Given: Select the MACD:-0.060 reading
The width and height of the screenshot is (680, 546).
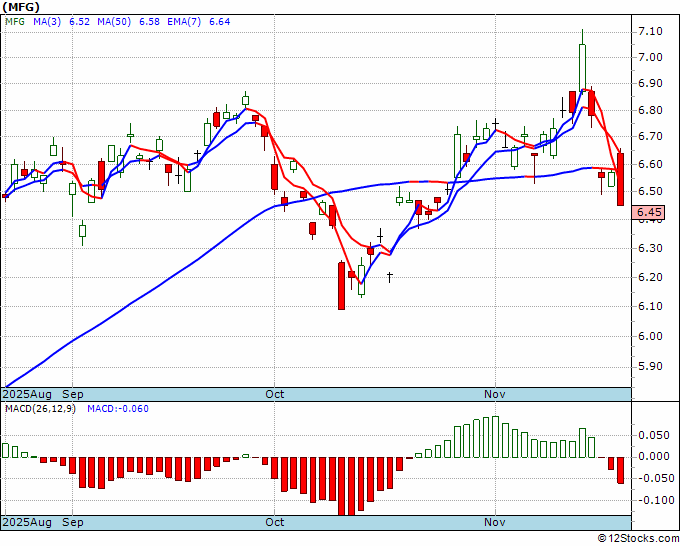Looking at the screenshot, I should point(118,409).
